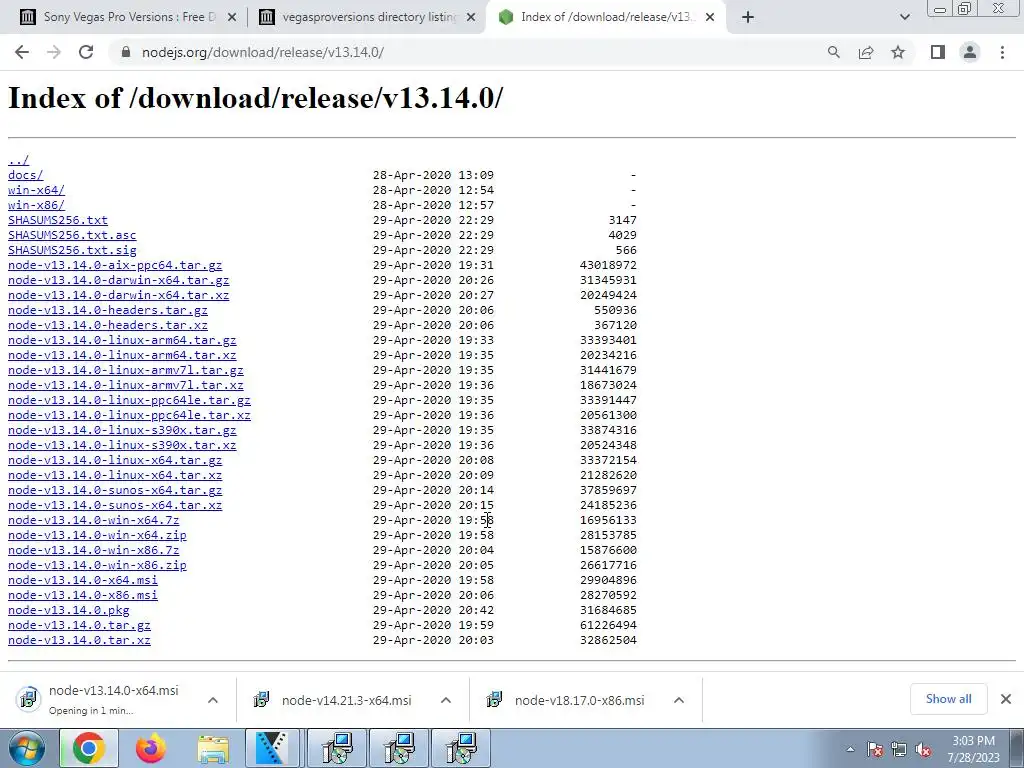Click the browser forward arrow

click(54, 52)
